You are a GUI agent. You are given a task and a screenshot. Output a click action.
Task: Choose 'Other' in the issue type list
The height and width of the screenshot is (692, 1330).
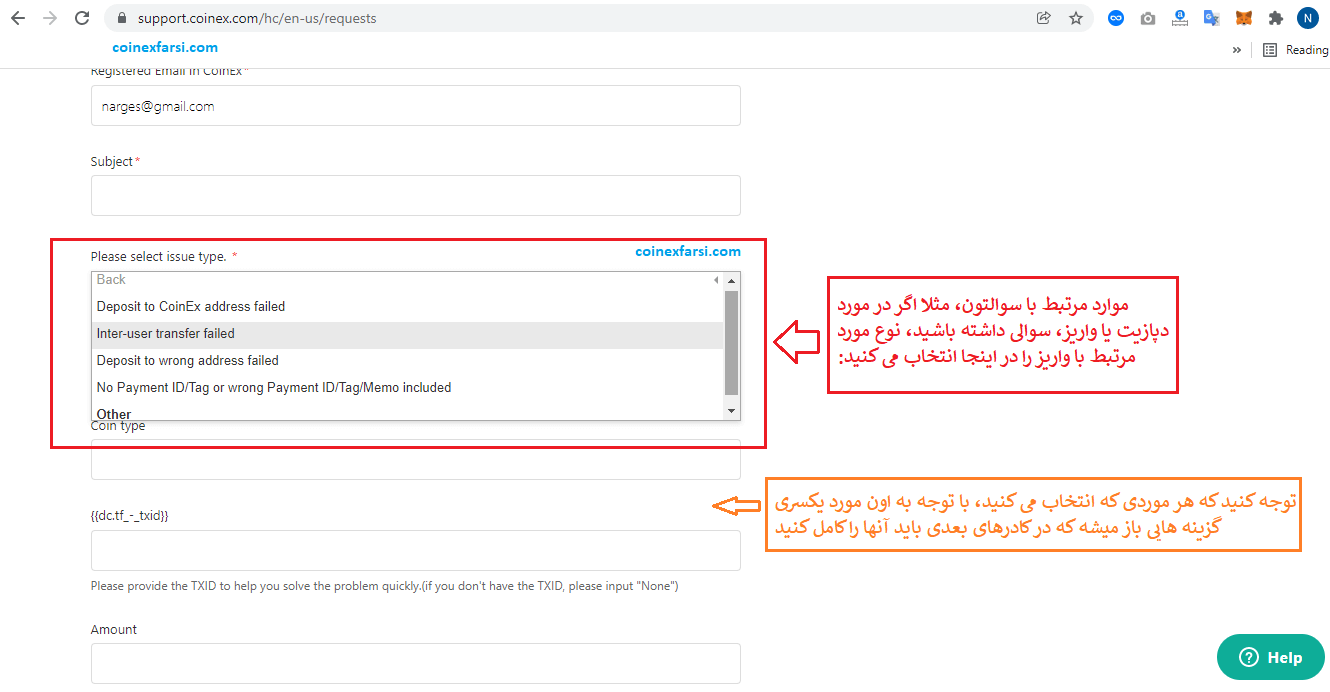tap(114, 413)
